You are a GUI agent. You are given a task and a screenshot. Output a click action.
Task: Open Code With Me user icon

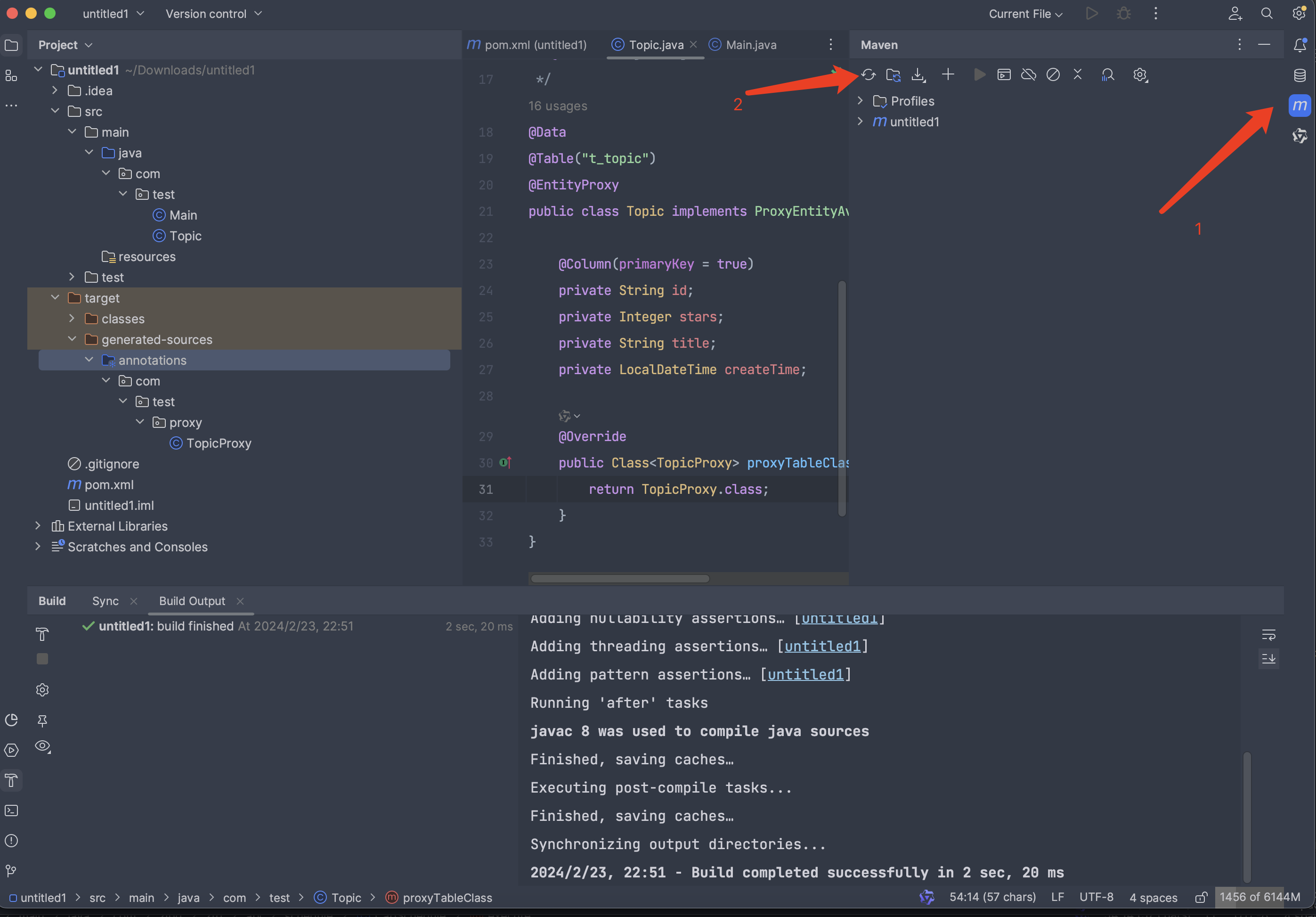pyautogui.click(x=1235, y=14)
